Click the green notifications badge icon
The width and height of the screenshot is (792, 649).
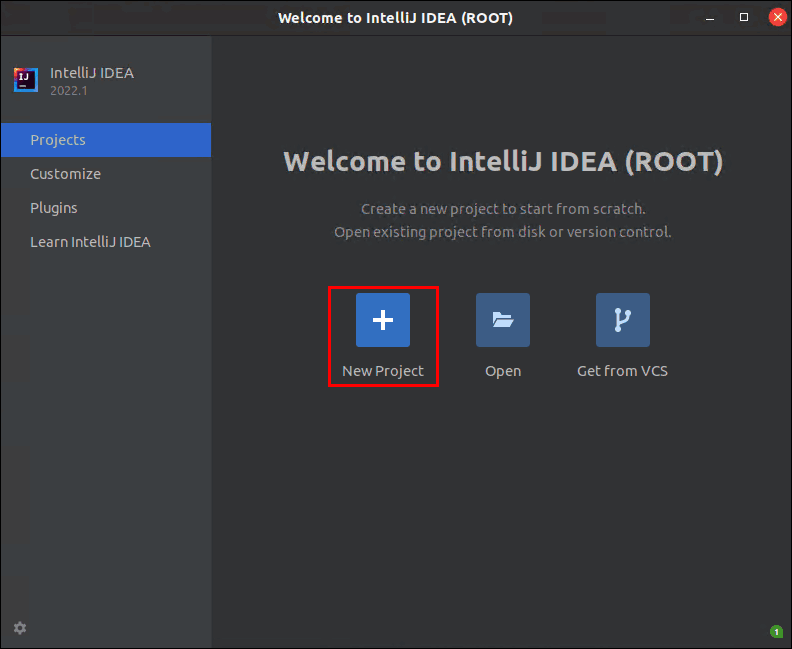pyautogui.click(x=776, y=631)
